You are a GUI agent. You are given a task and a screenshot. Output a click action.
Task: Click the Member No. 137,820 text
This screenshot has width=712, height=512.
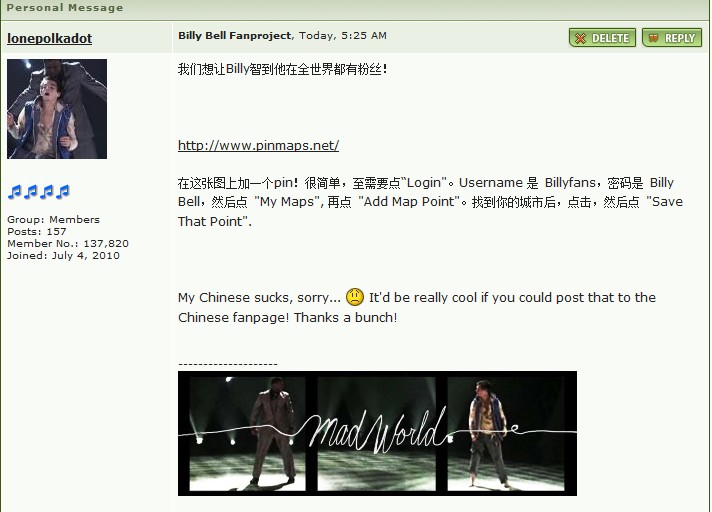coord(68,244)
